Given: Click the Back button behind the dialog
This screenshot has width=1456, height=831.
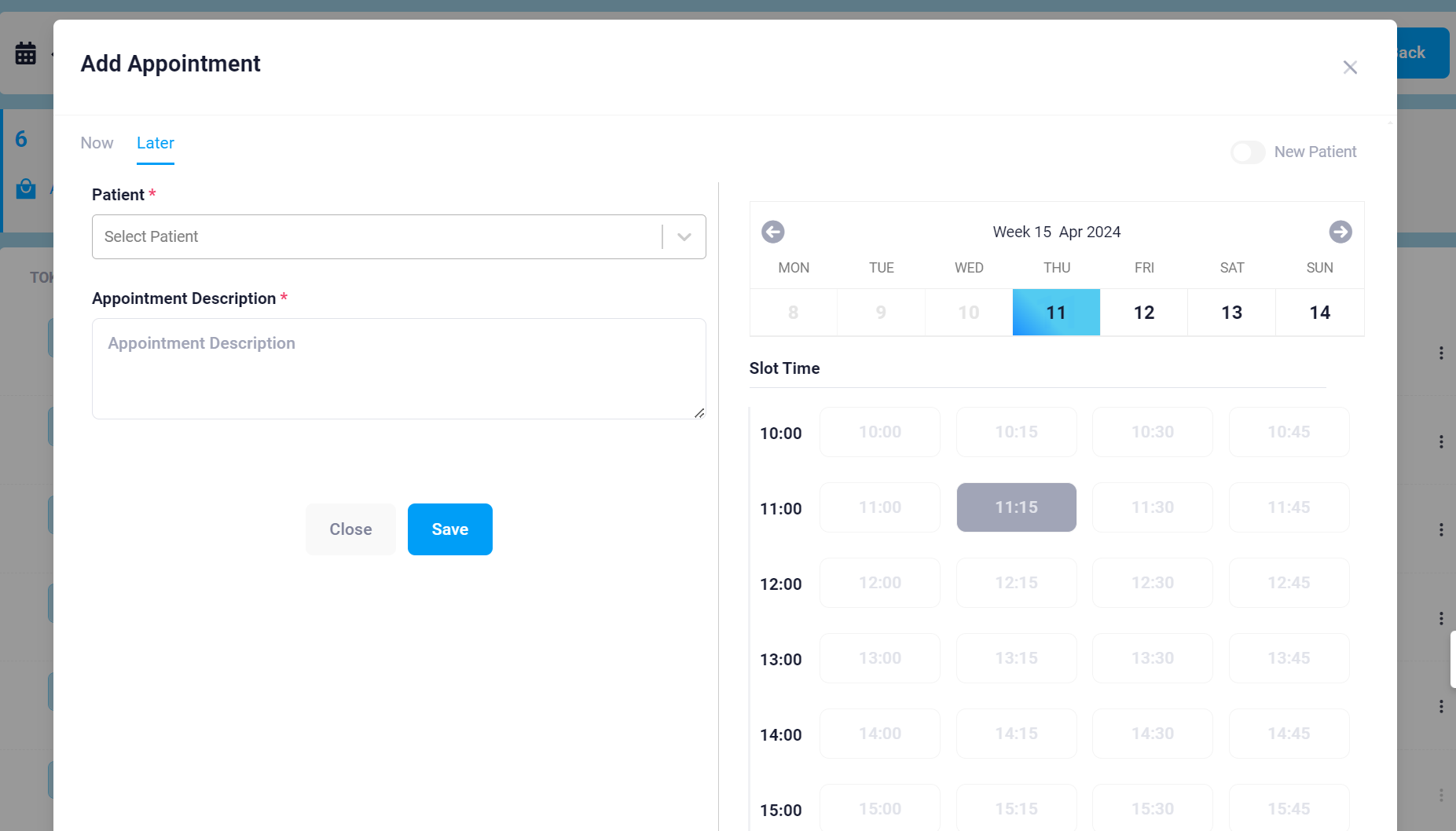Looking at the screenshot, I should (1423, 53).
